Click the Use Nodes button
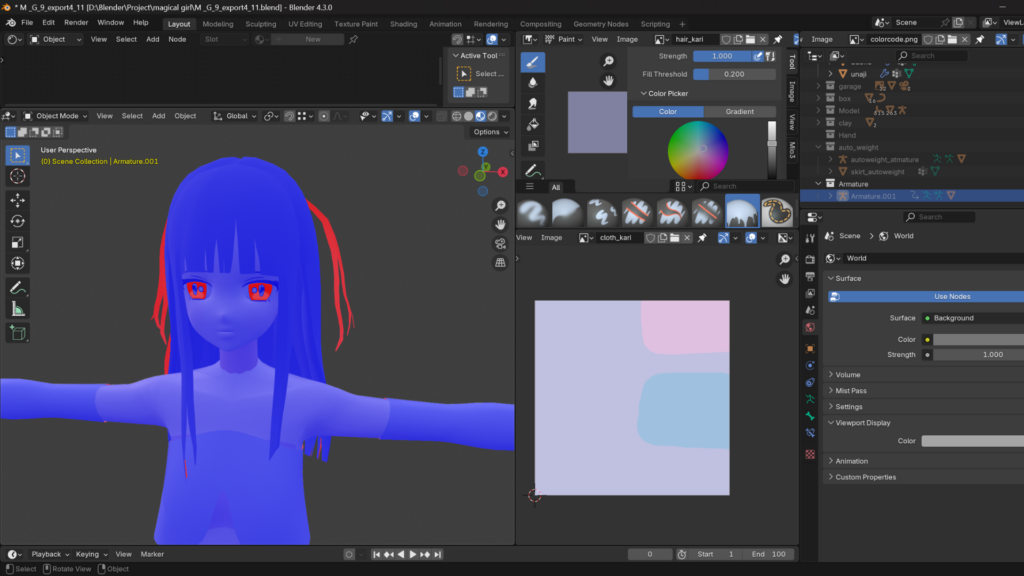The image size is (1024, 576). [x=952, y=297]
